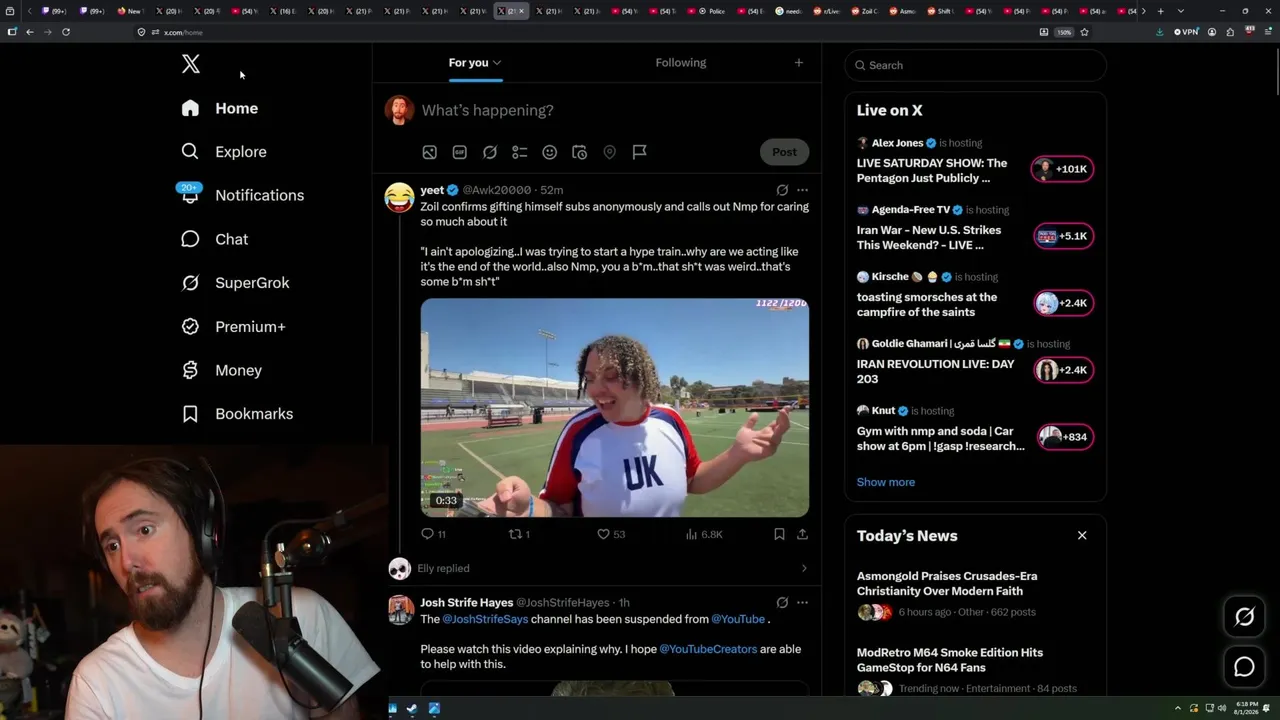
Task: Click the Post button
Action: point(784,152)
